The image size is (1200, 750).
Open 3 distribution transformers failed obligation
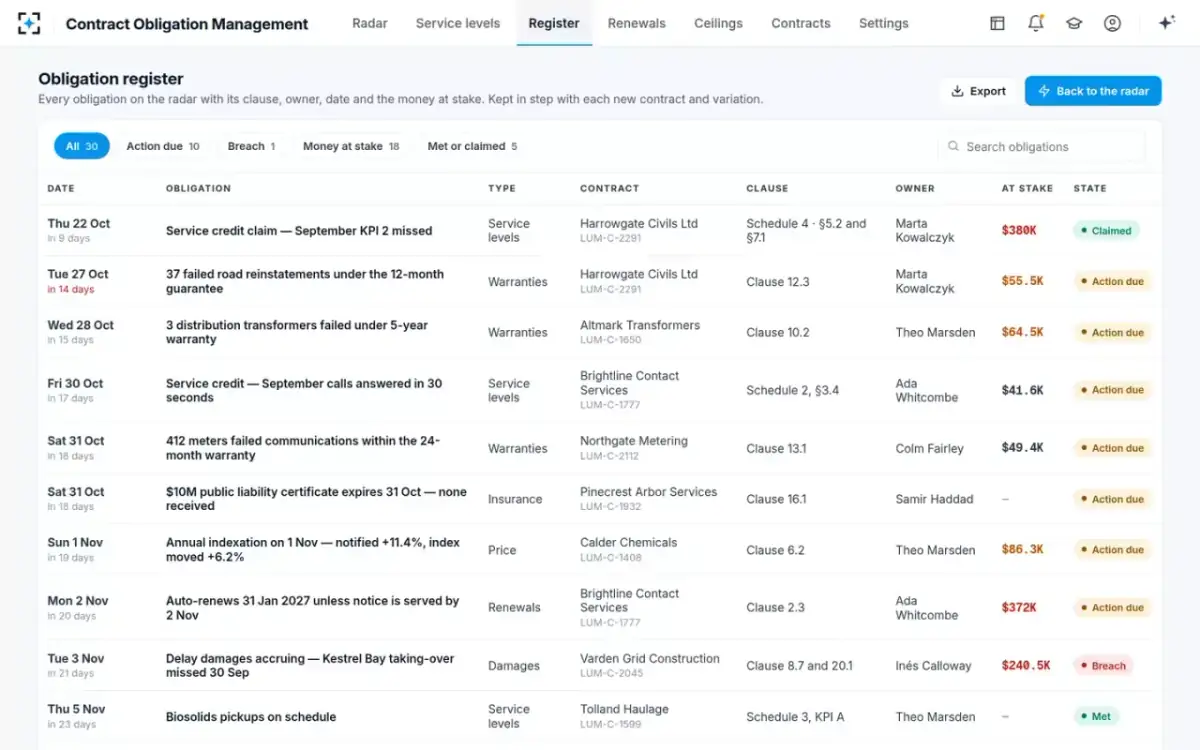coord(600,332)
